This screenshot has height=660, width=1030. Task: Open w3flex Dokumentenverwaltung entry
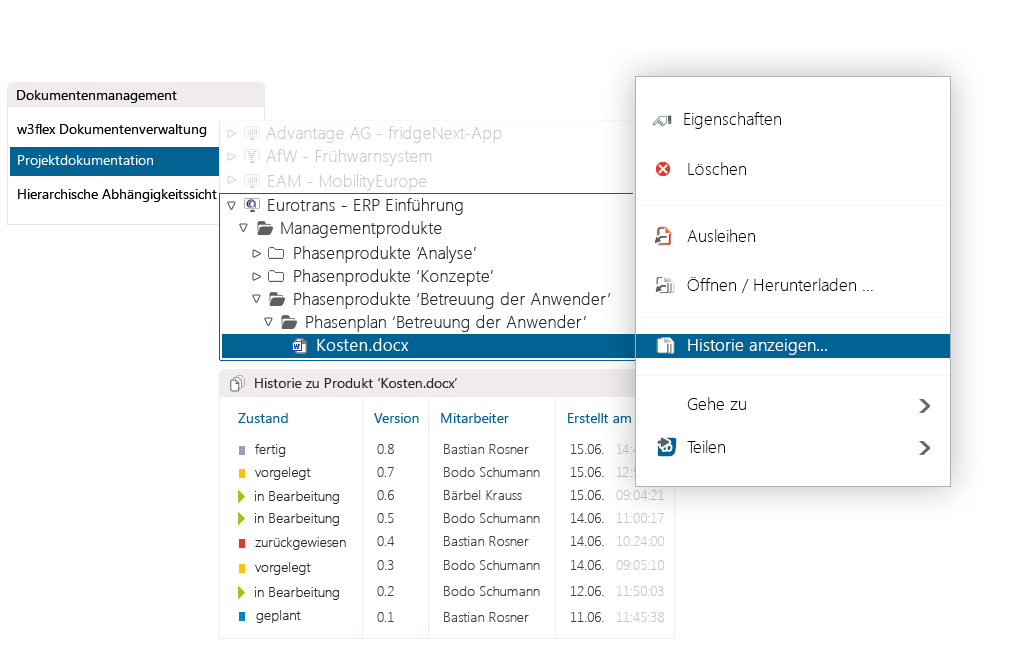tap(111, 130)
